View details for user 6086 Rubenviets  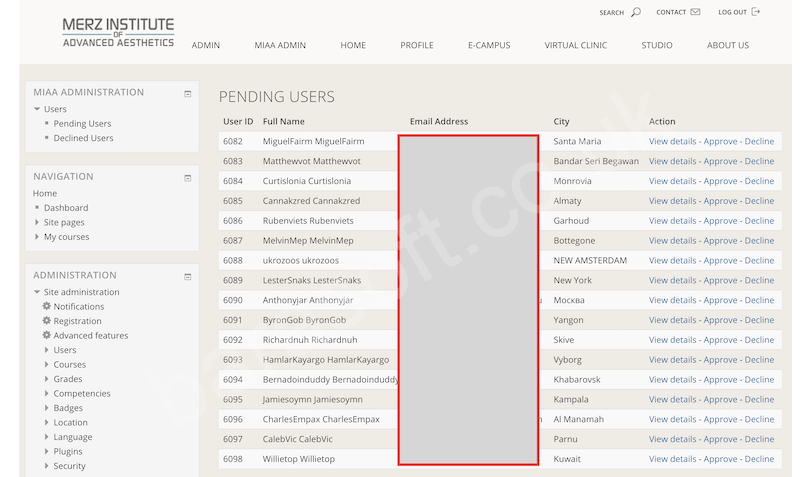coord(672,221)
